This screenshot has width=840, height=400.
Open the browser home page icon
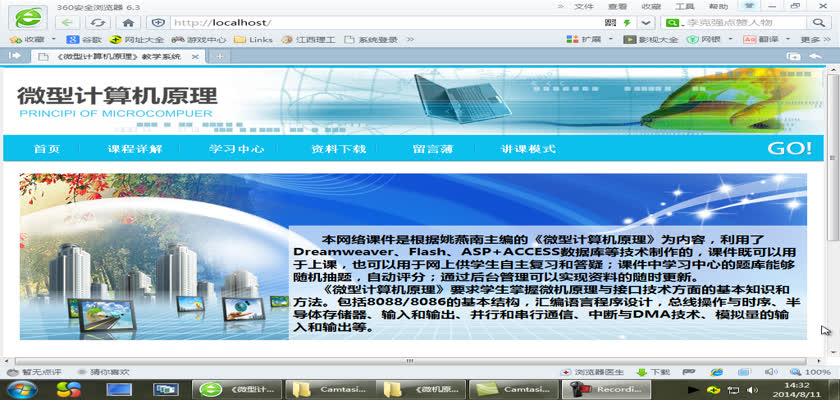128,22
